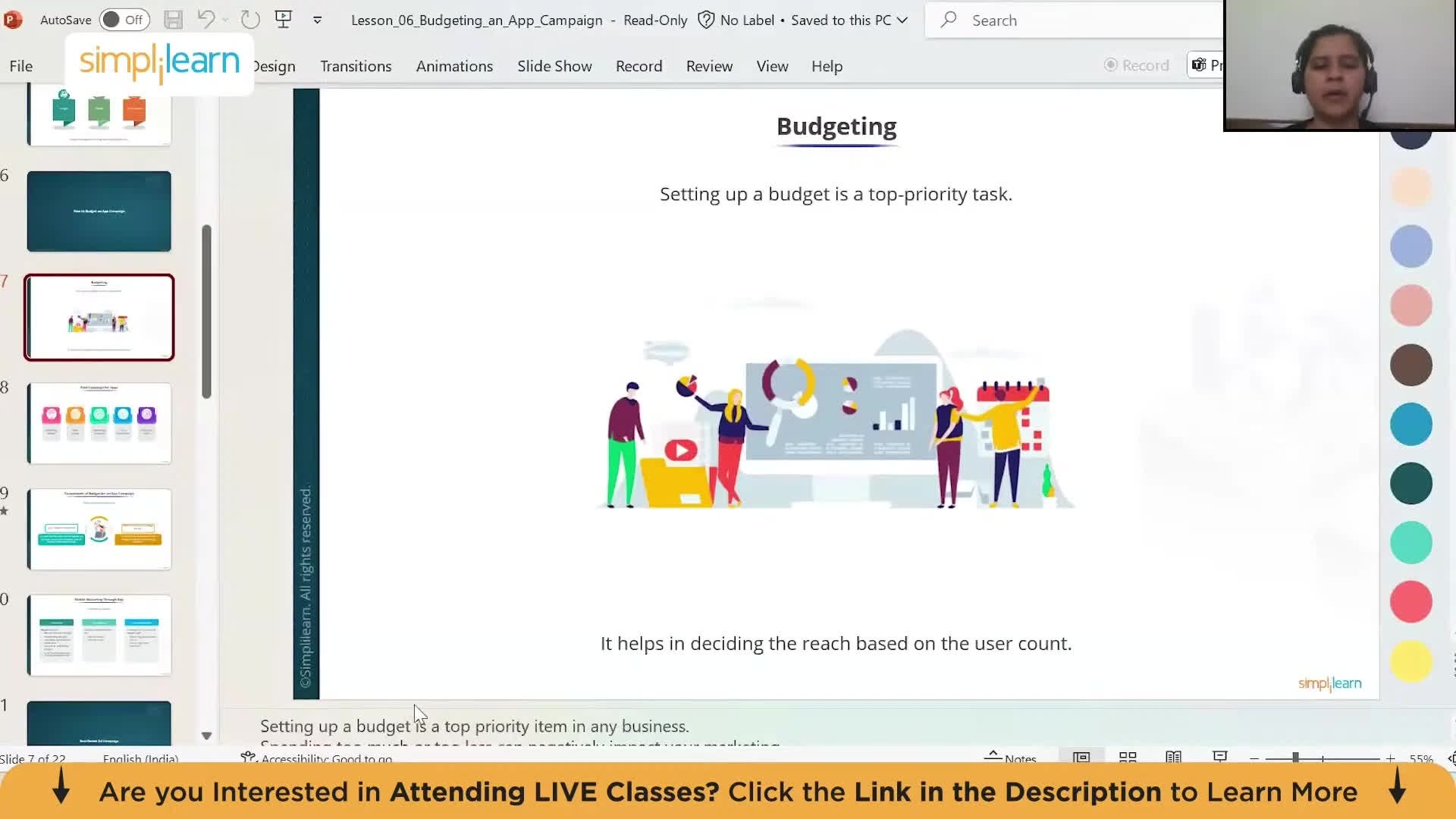Open the Slide Show tab

554,66
